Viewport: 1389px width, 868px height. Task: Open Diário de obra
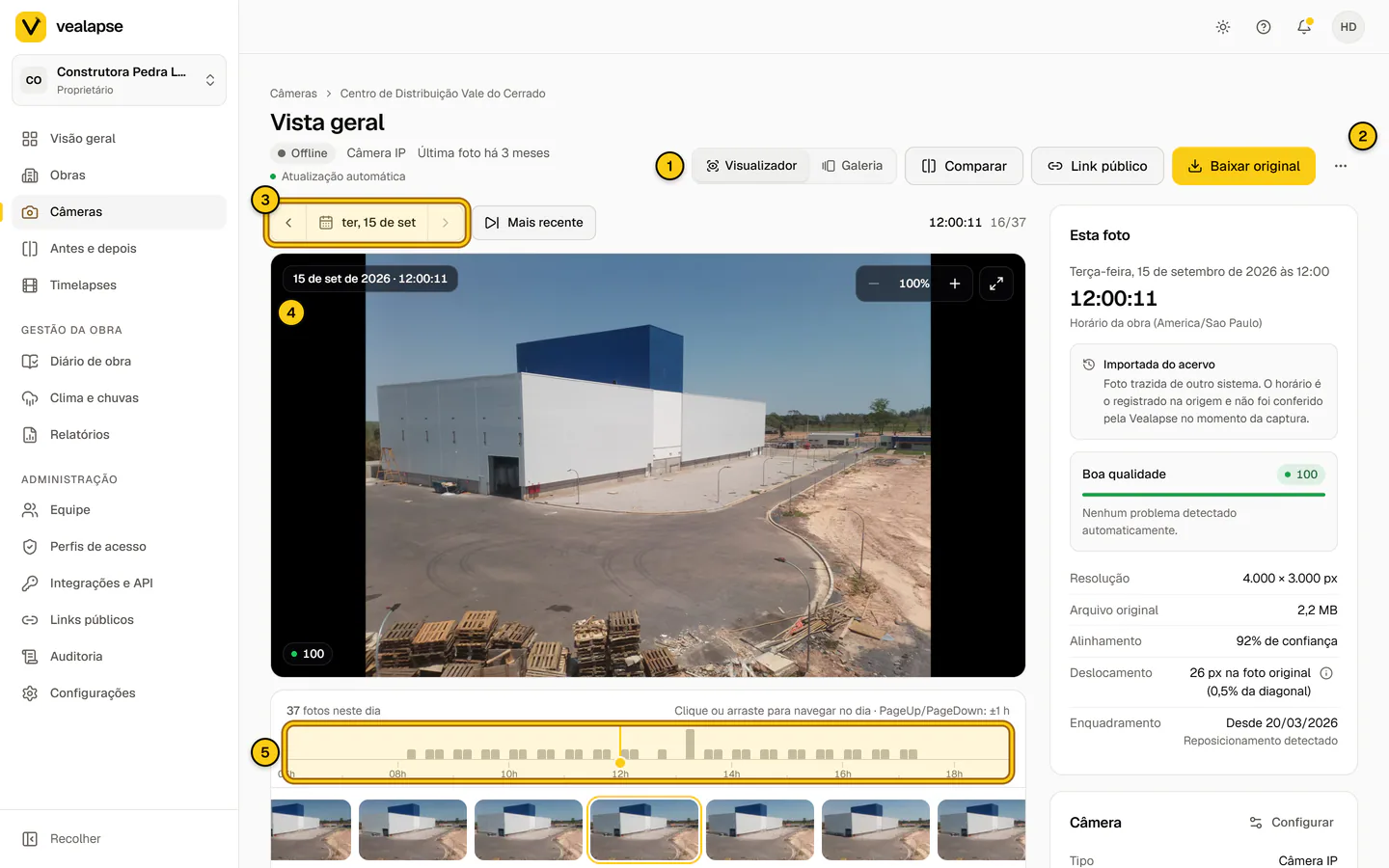tap(119, 362)
